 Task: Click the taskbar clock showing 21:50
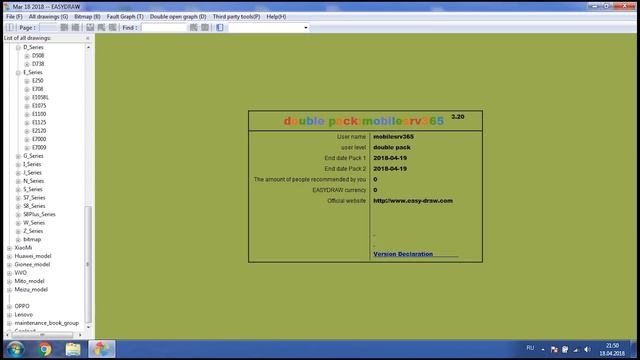point(612,349)
